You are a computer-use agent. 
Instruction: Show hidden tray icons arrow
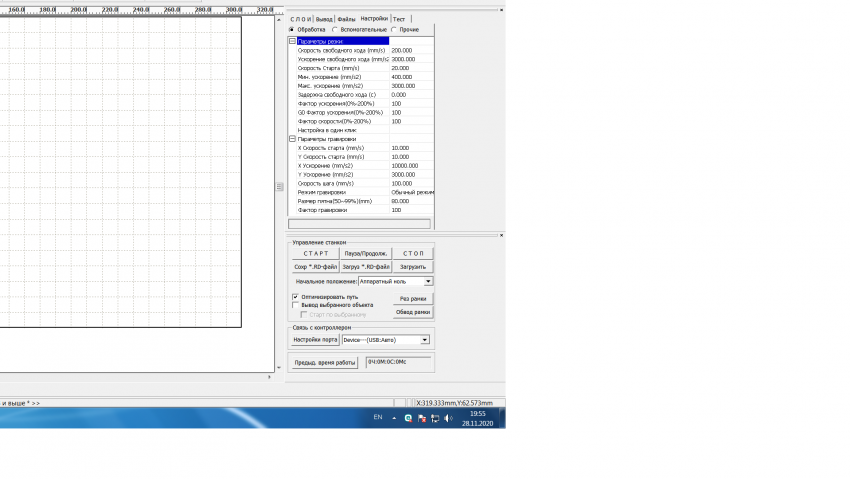click(395, 418)
